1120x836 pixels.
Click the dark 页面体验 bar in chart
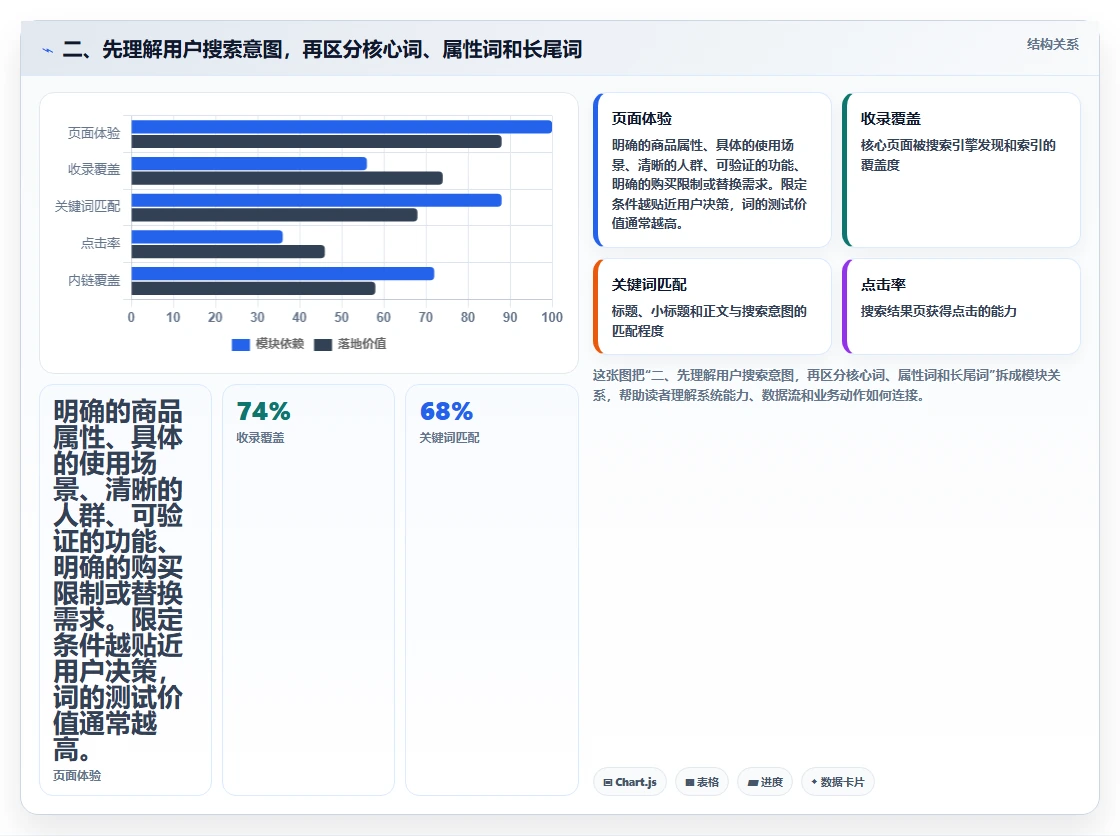click(x=316, y=141)
